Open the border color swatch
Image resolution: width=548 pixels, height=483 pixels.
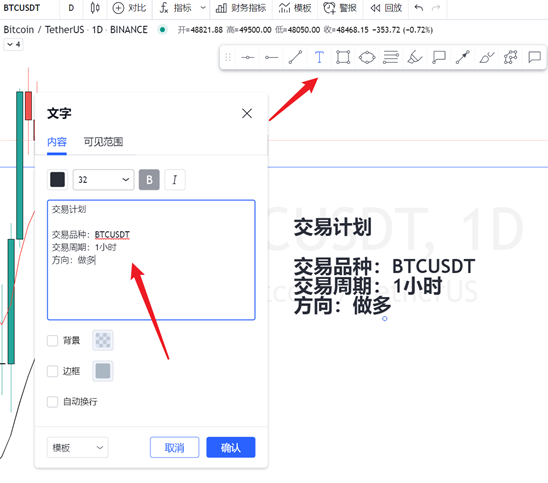point(103,371)
